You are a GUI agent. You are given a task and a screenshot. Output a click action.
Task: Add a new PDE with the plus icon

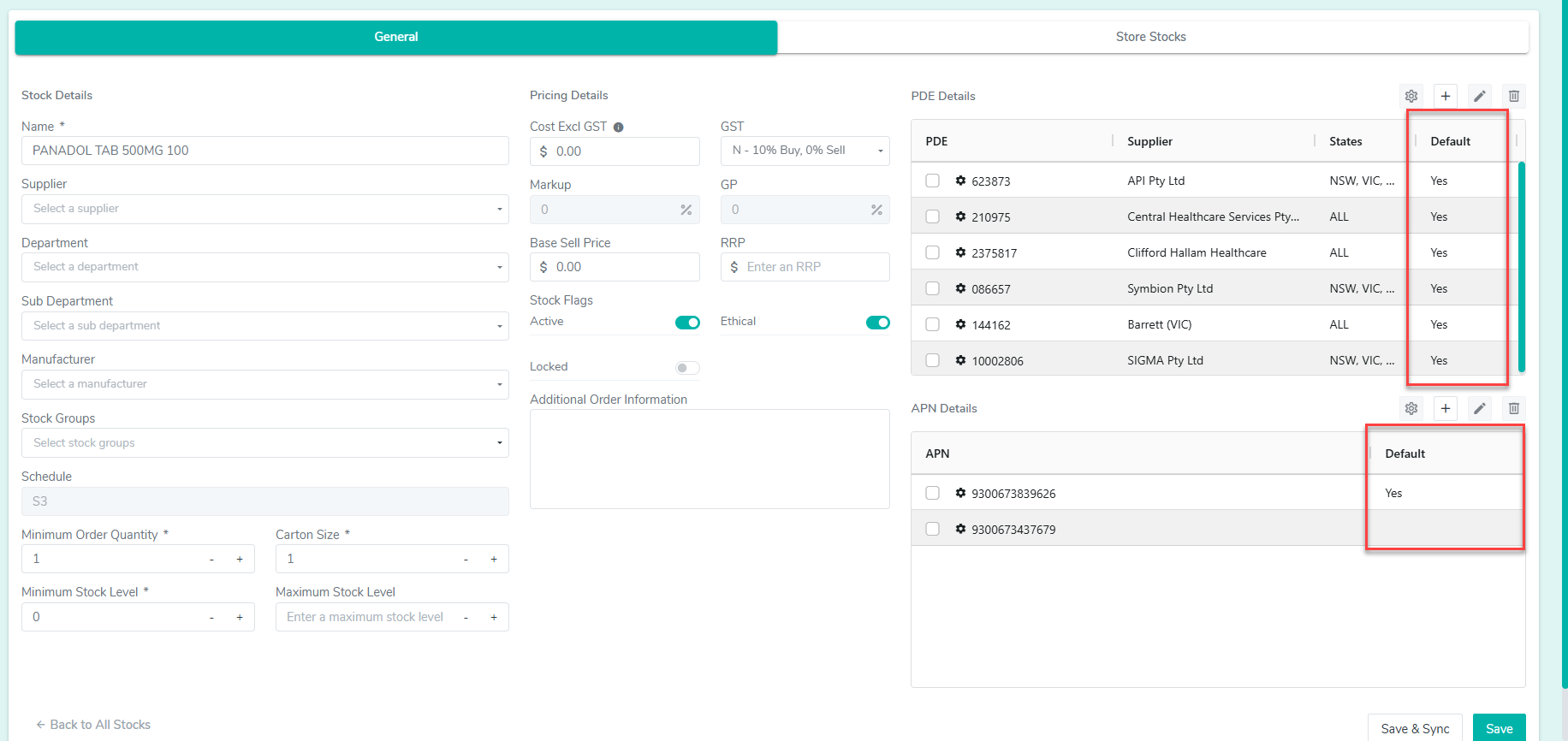pyautogui.click(x=1446, y=96)
